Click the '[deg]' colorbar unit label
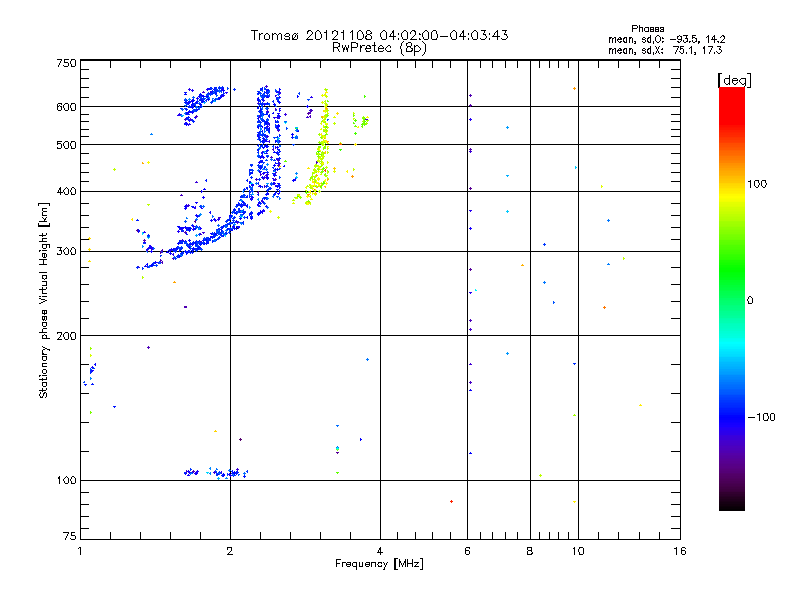 tap(734, 80)
